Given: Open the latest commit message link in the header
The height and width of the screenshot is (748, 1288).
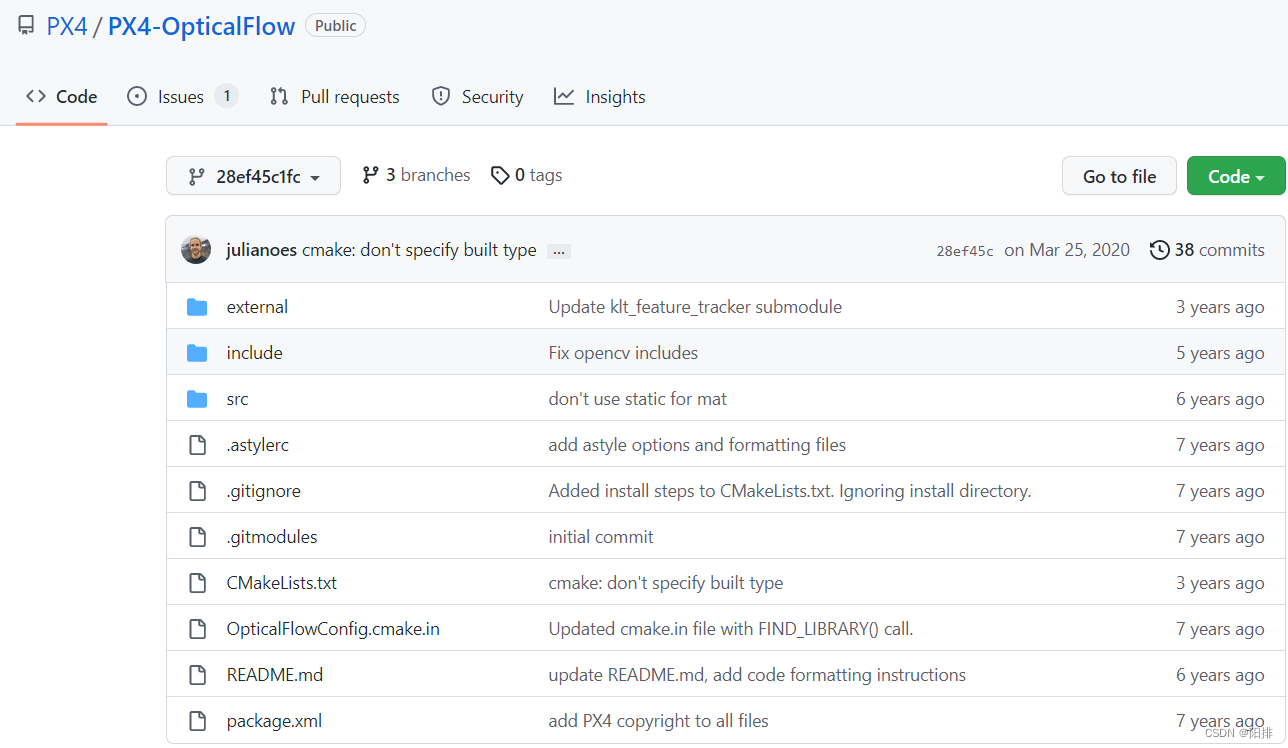Looking at the screenshot, I should (x=419, y=250).
